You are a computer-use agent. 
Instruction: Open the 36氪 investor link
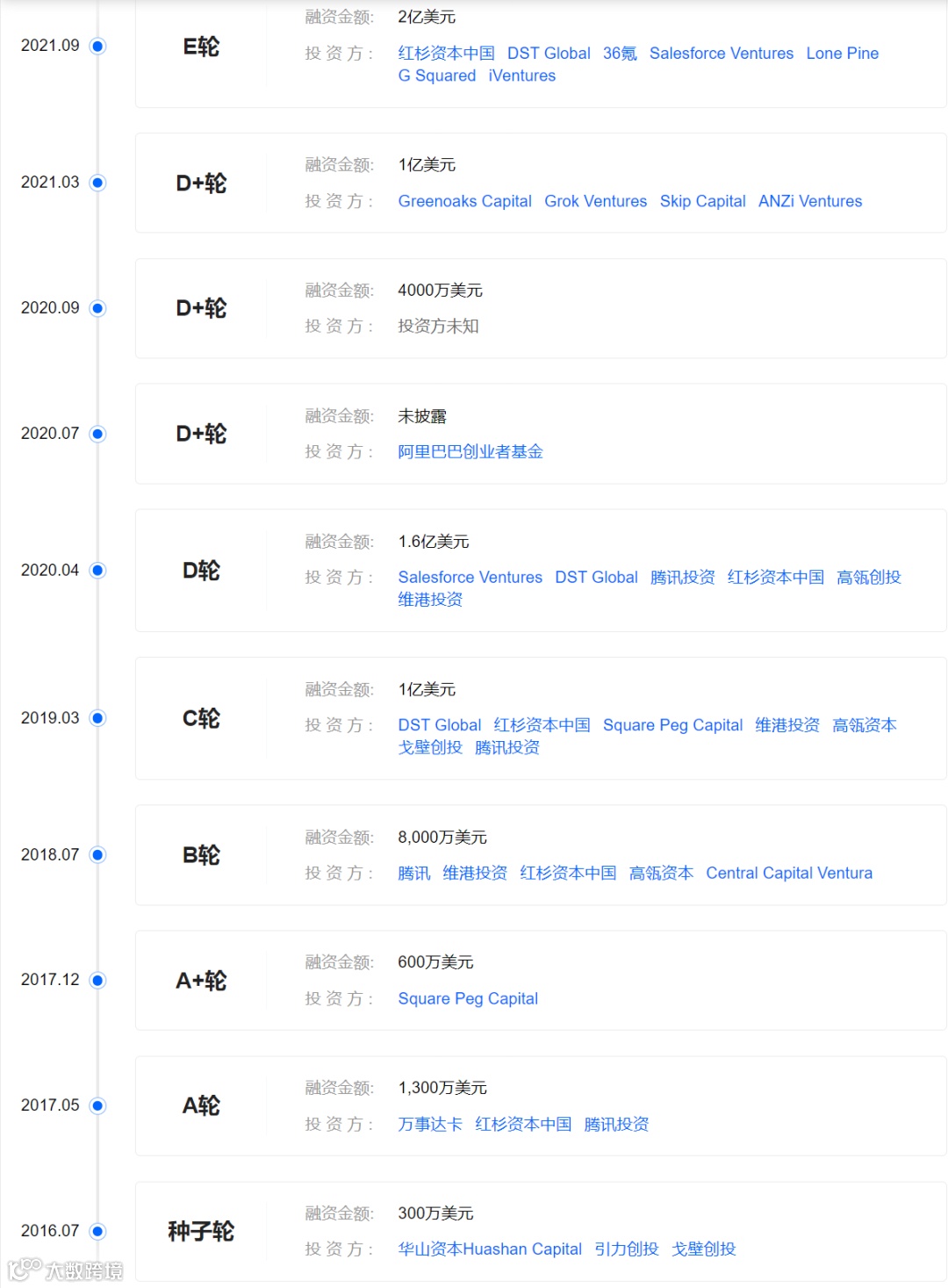tap(620, 54)
